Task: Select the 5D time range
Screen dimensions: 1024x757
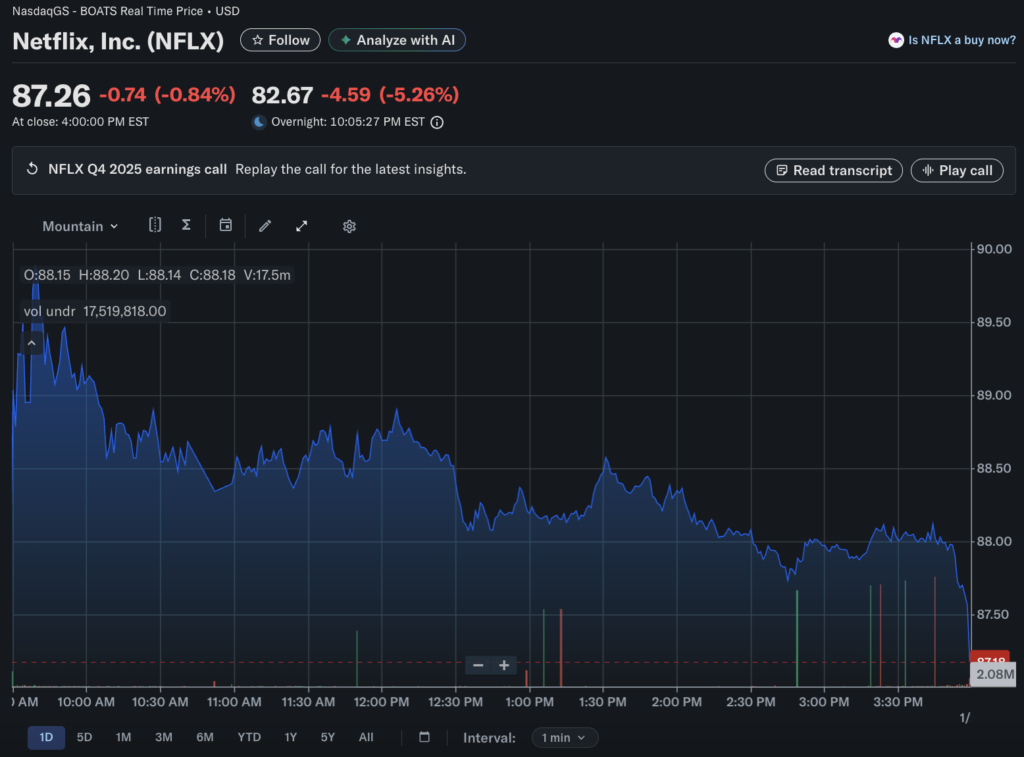Action: [x=85, y=737]
